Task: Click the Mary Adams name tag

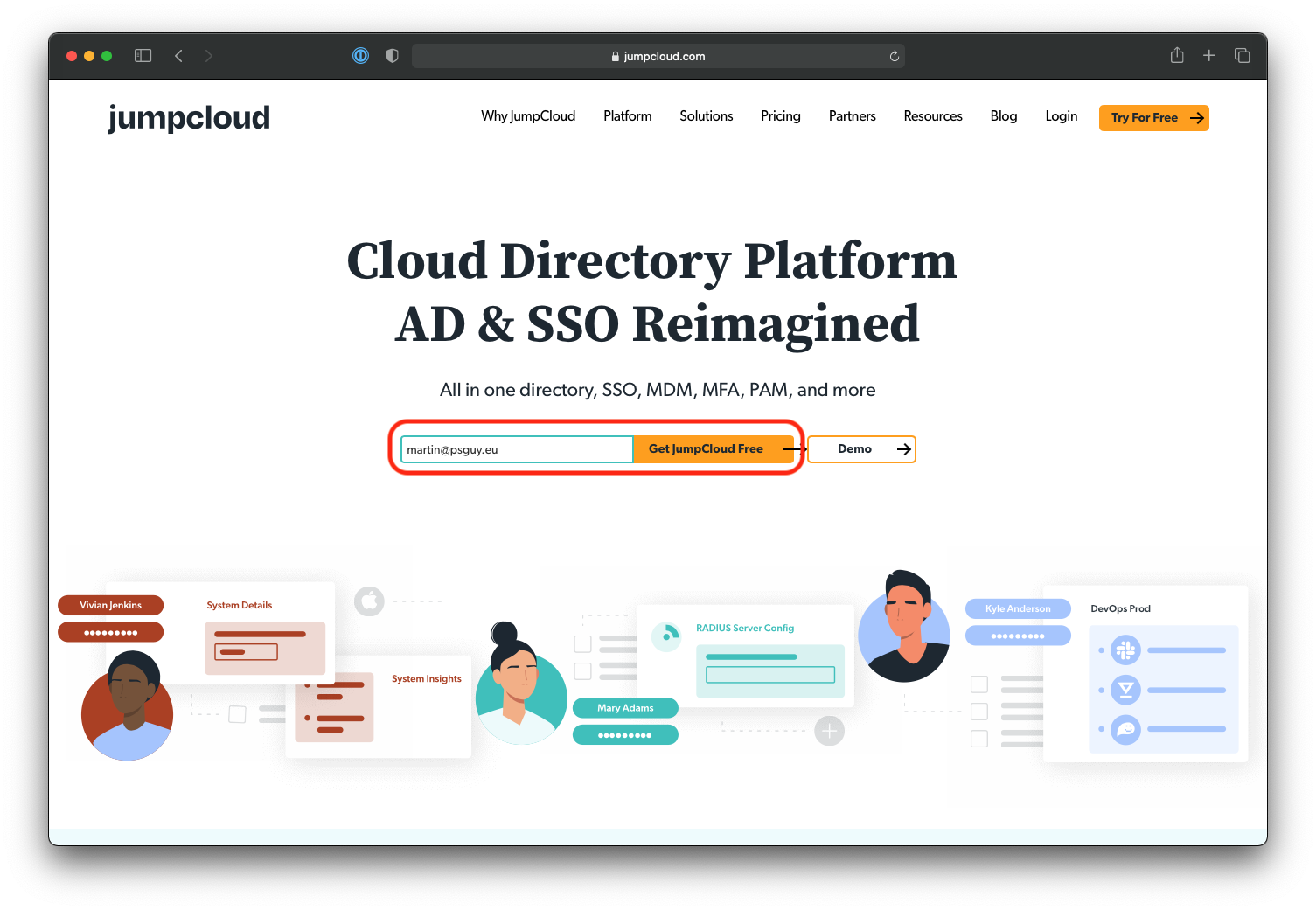Action: point(625,708)
